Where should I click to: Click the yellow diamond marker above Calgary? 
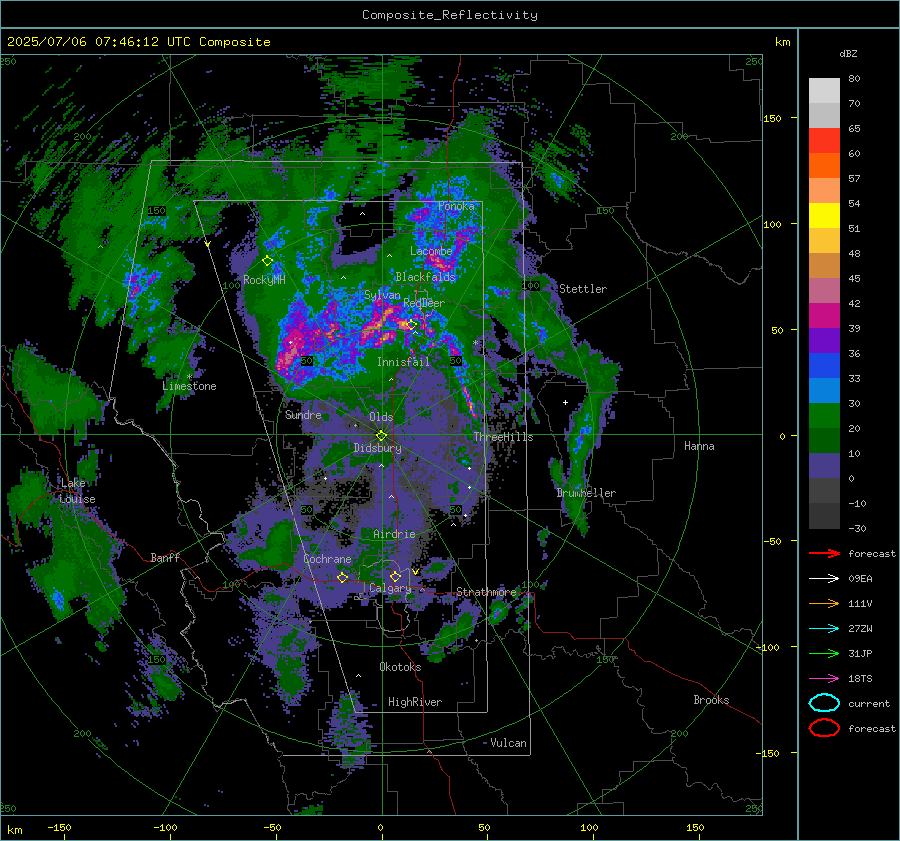click(x=395, y=576)
